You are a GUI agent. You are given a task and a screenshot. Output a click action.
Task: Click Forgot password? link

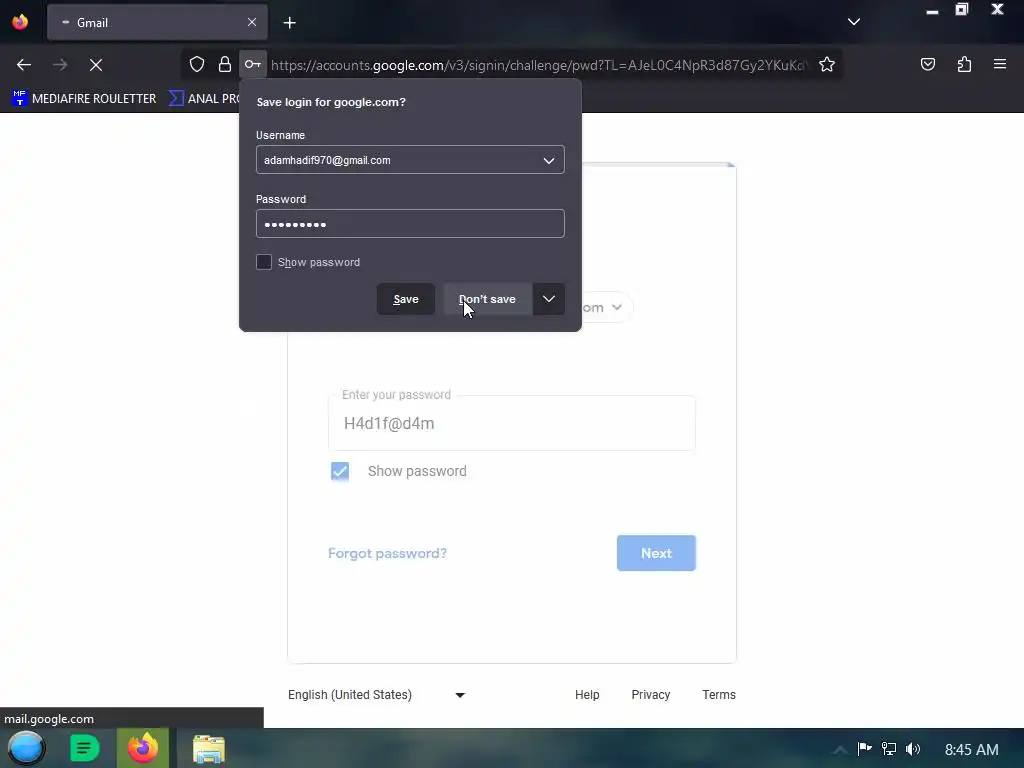coord(387,553)
